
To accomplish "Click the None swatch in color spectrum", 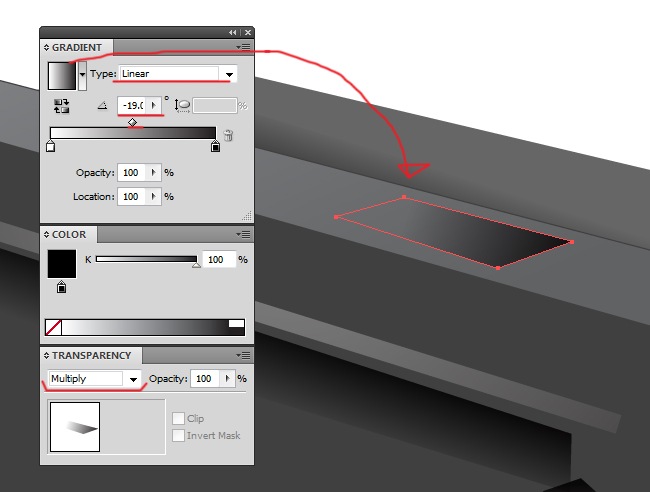I will point(53,327).
